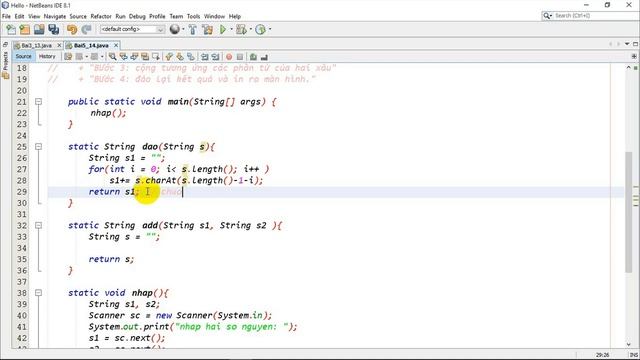Click the editor split plus button at top right
Screen dimensions: 640x360
tap(633, 56)
